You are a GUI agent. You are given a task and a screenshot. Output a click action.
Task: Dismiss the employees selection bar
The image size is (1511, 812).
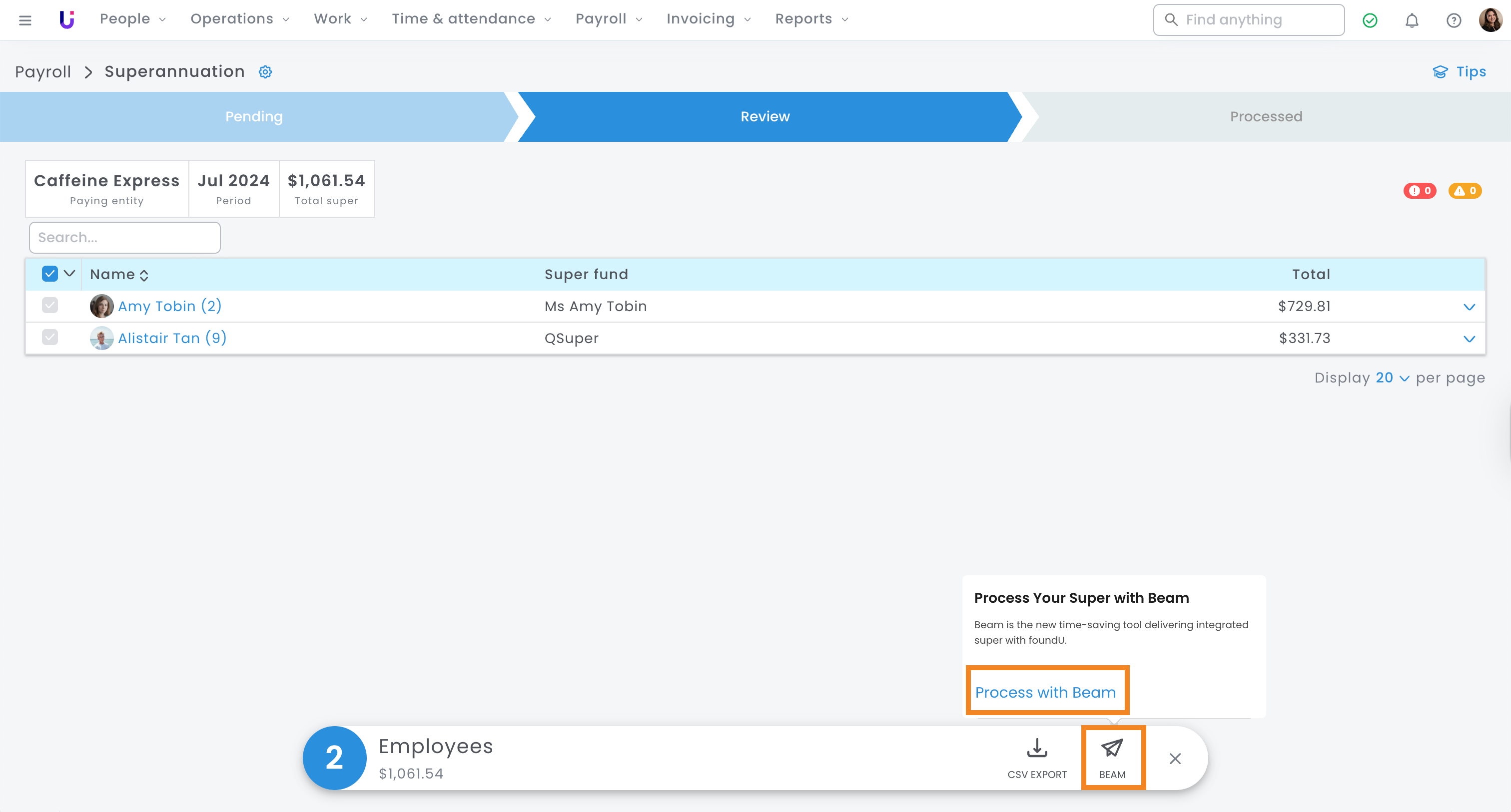(1175, 758)
